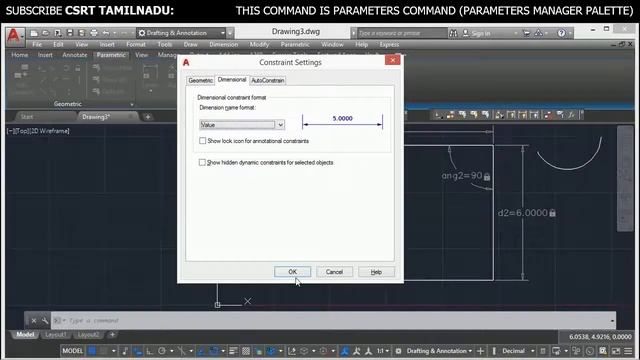Expand the Quick Access toolbar customize arrow
Viewport: 640px width, 360px height.
[230, 33]
